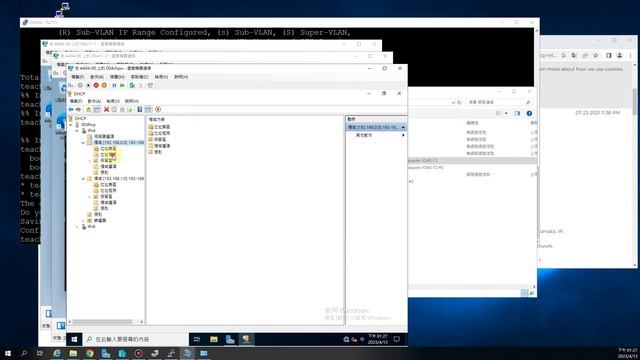Click 位址租用 in the scope contents list
Screen dimensions: 640x360
click(162, 133)
